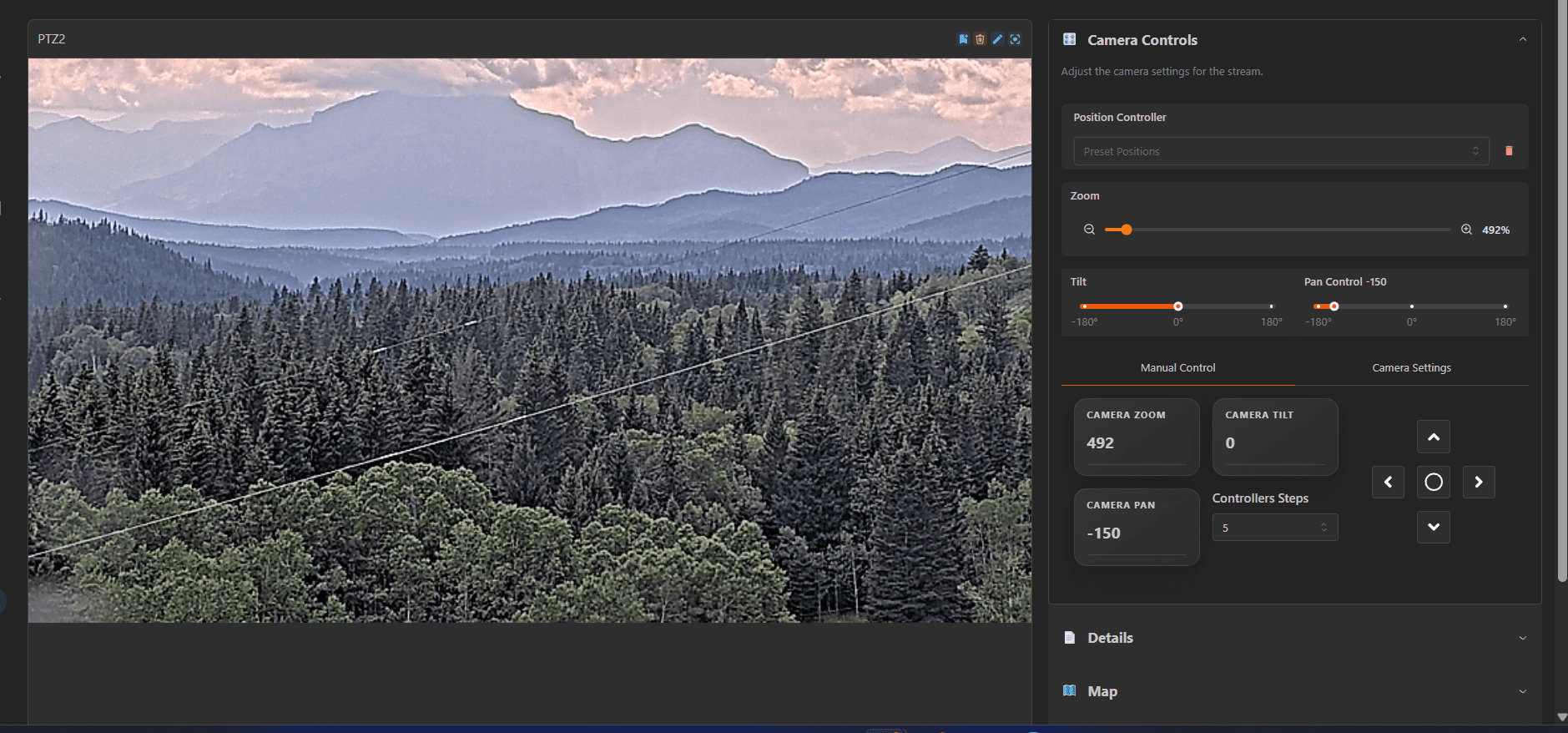
Task: Click the Pan Control -150 label
Action: coord(1345,282)
